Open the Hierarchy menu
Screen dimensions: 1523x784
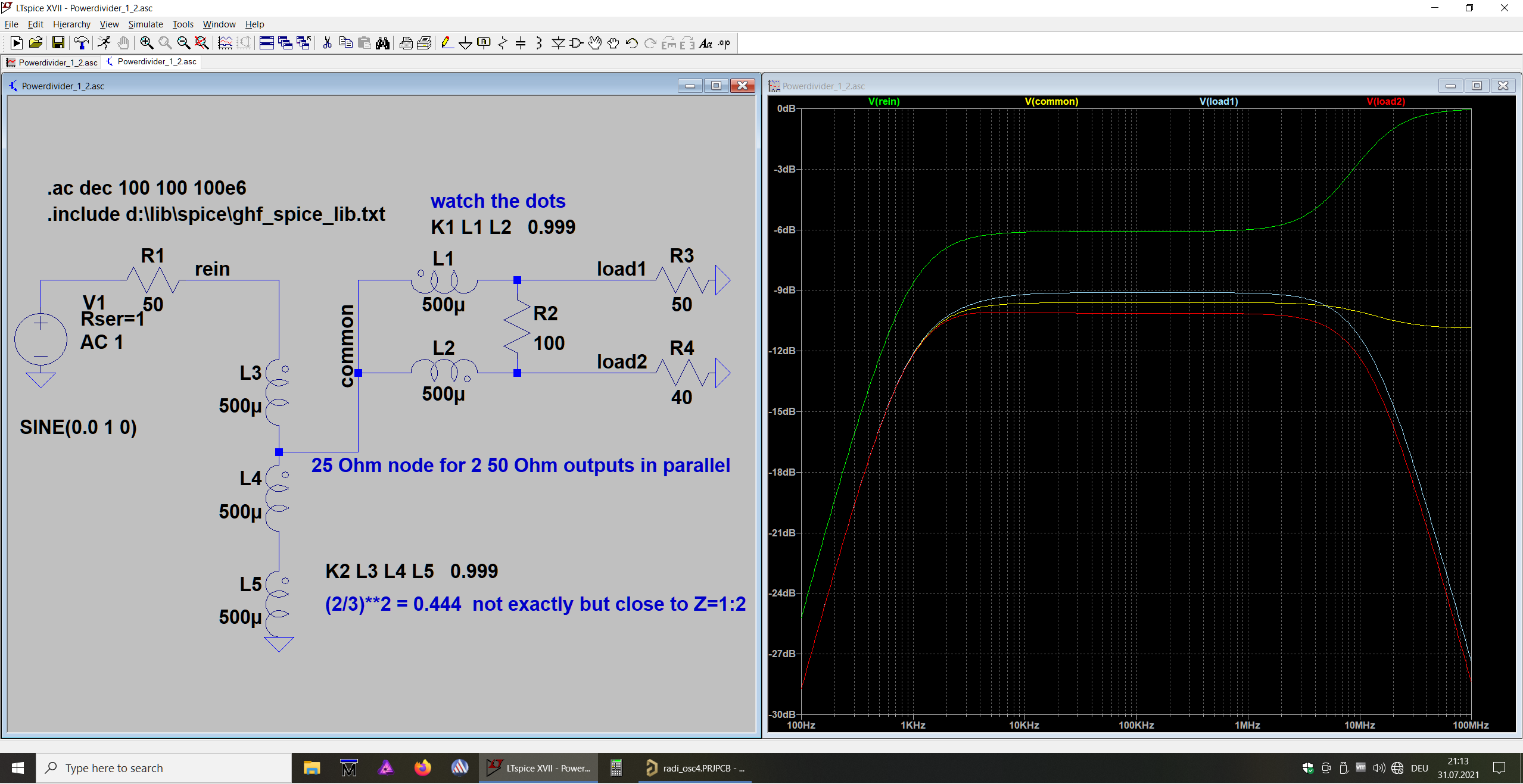tap(71, 24)
